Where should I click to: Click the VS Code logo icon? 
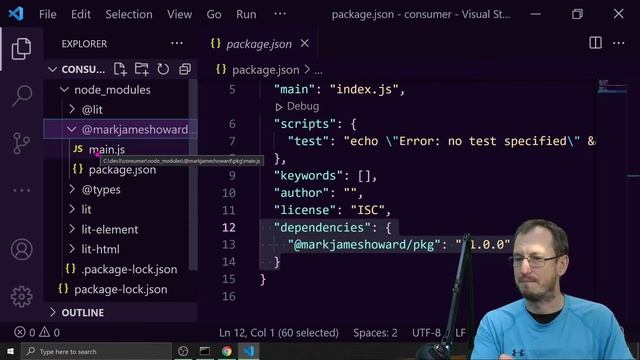(x=16, y=14)
